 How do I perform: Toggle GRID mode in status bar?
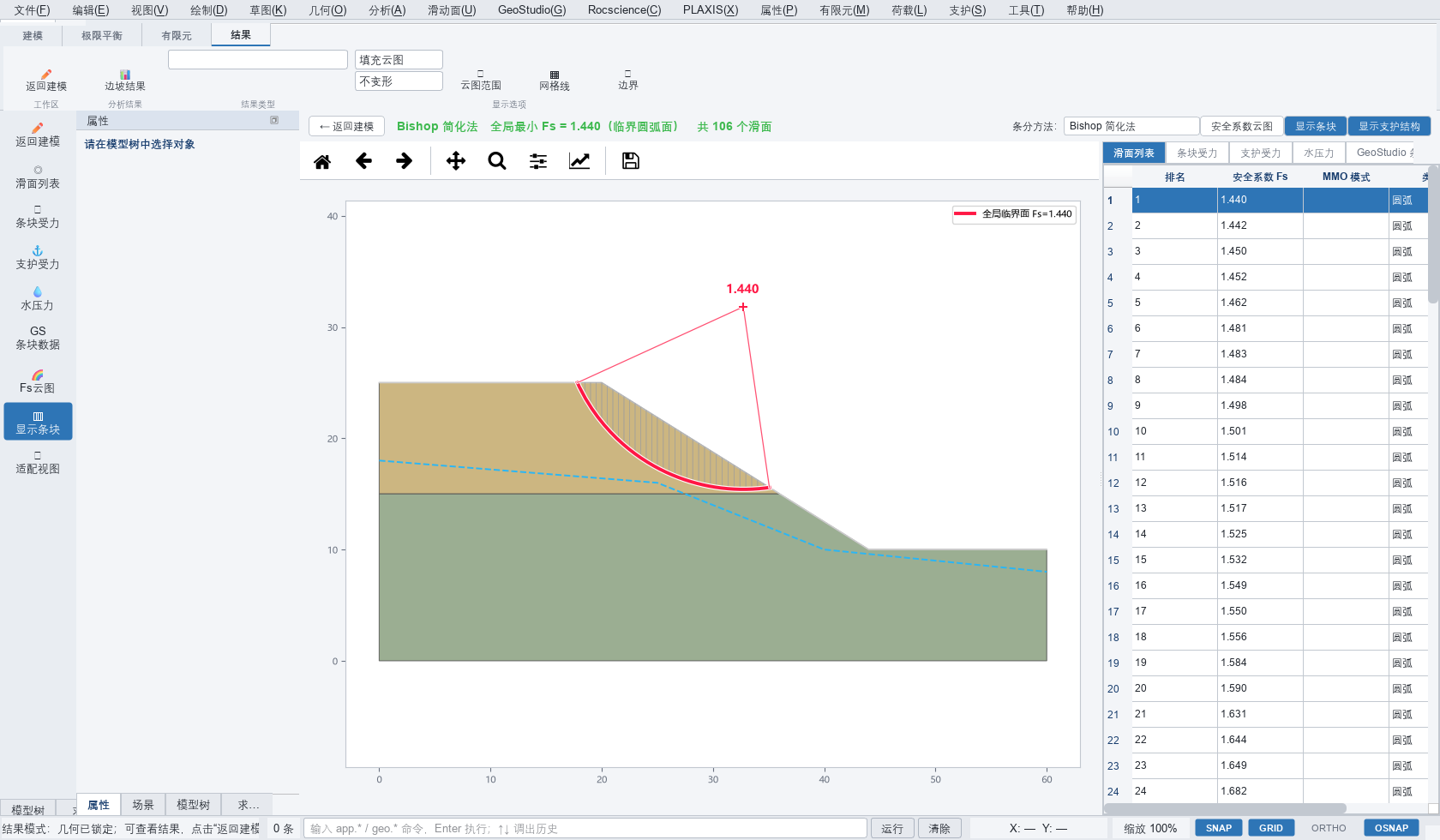(x=1271, y=828)
